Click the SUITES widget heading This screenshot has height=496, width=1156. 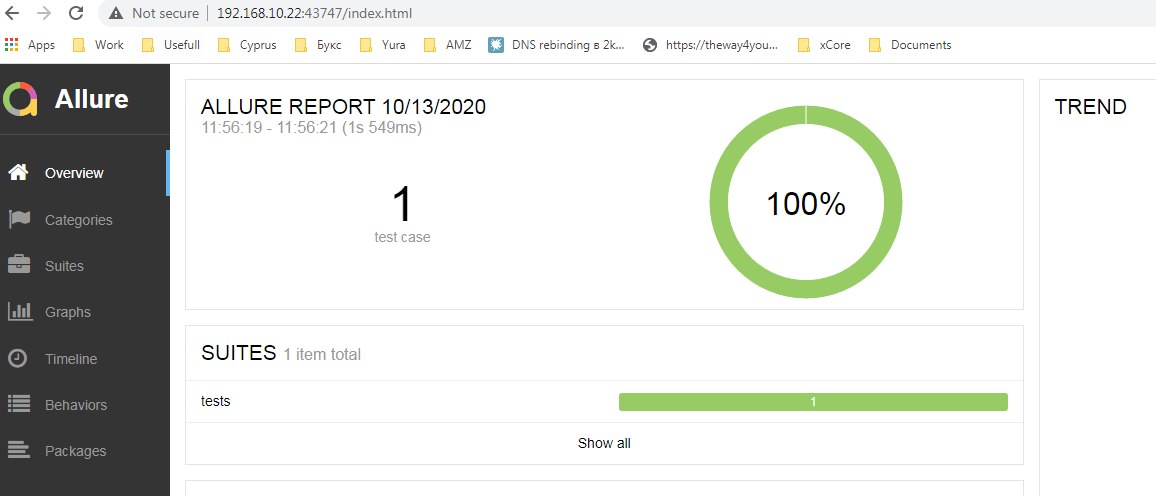click(238, 352)
